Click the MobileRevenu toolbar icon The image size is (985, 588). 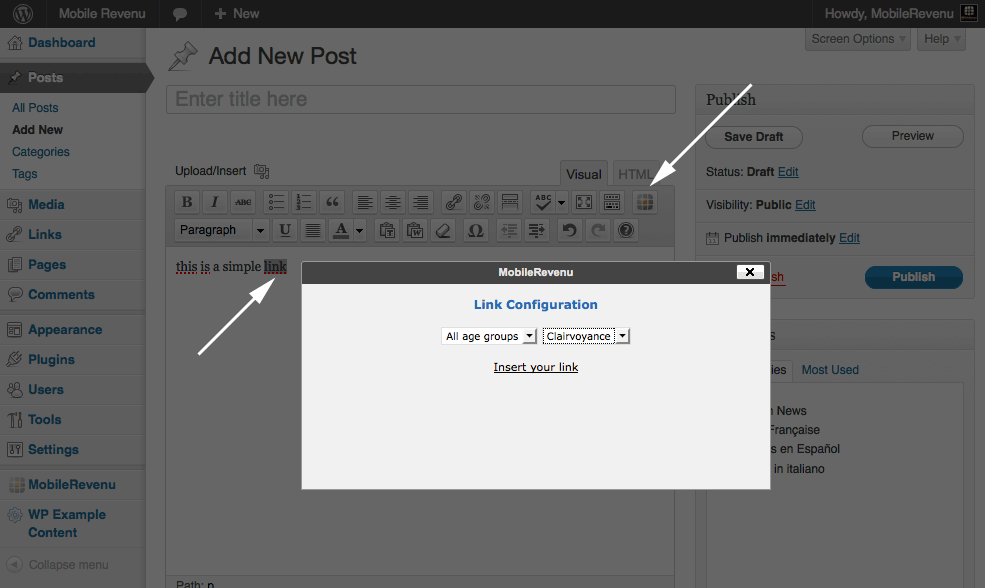click(x=645, y=202)
